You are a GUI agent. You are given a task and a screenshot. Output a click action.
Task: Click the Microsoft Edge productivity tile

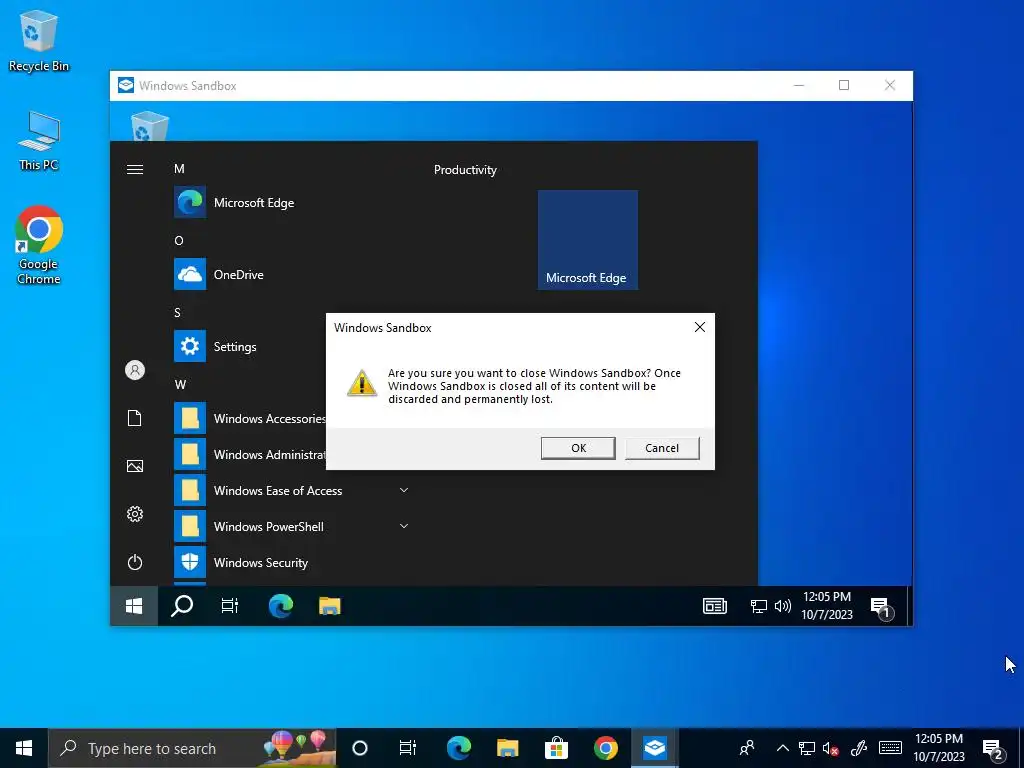click(588, 240)
